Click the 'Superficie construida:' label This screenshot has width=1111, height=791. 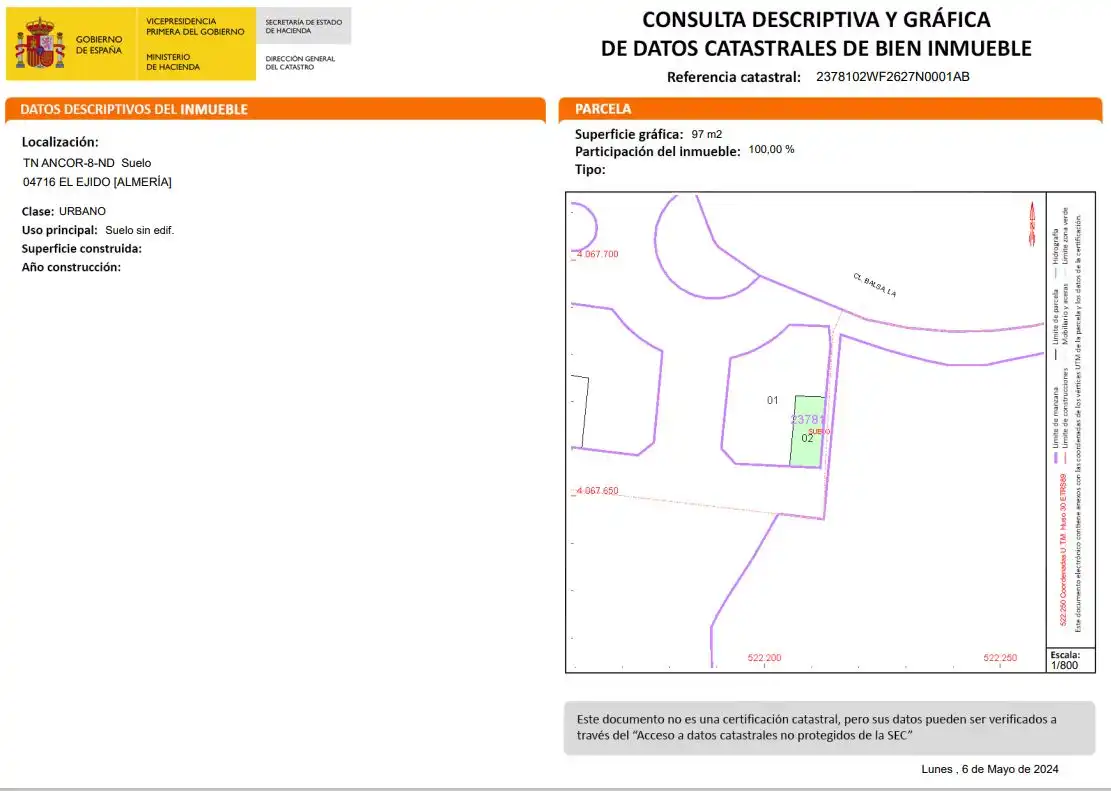tap(81, 249)
